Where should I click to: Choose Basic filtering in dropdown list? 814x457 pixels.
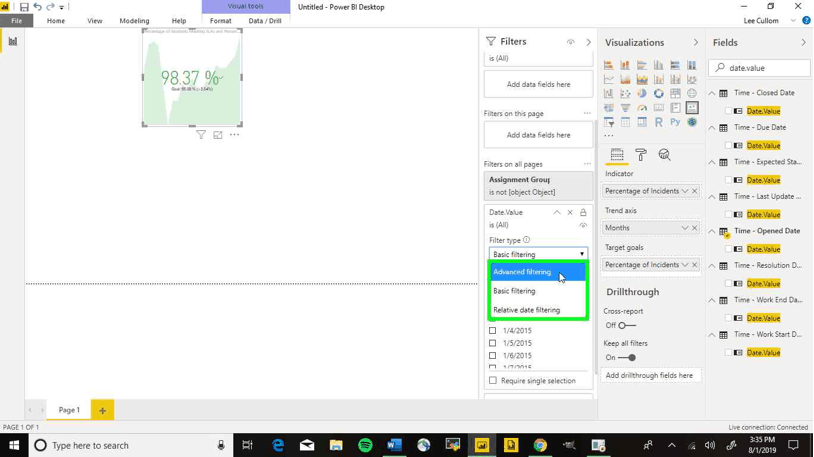coord(538,291)
